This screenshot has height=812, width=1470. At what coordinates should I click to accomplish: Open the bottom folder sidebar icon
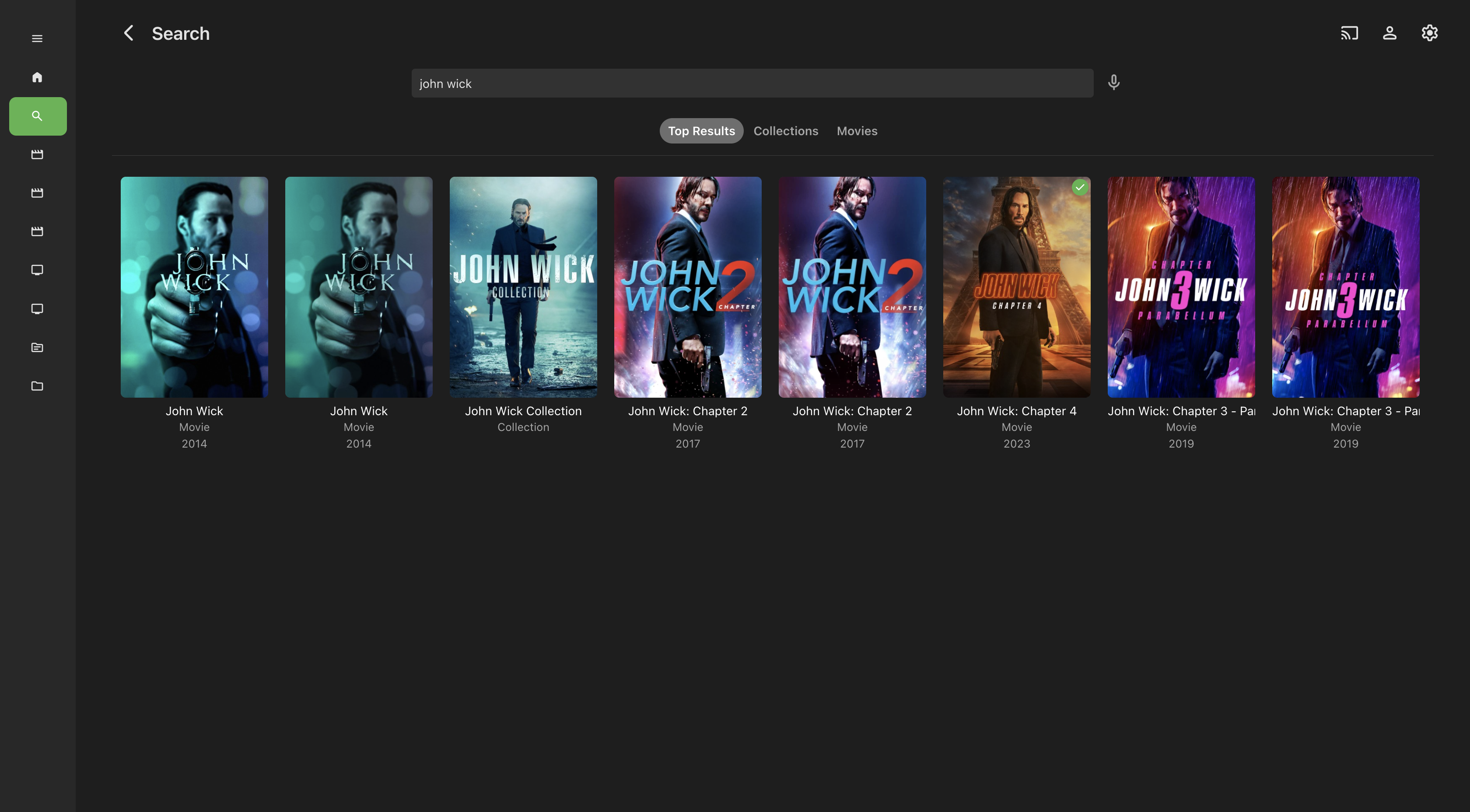tap(37, 386)
